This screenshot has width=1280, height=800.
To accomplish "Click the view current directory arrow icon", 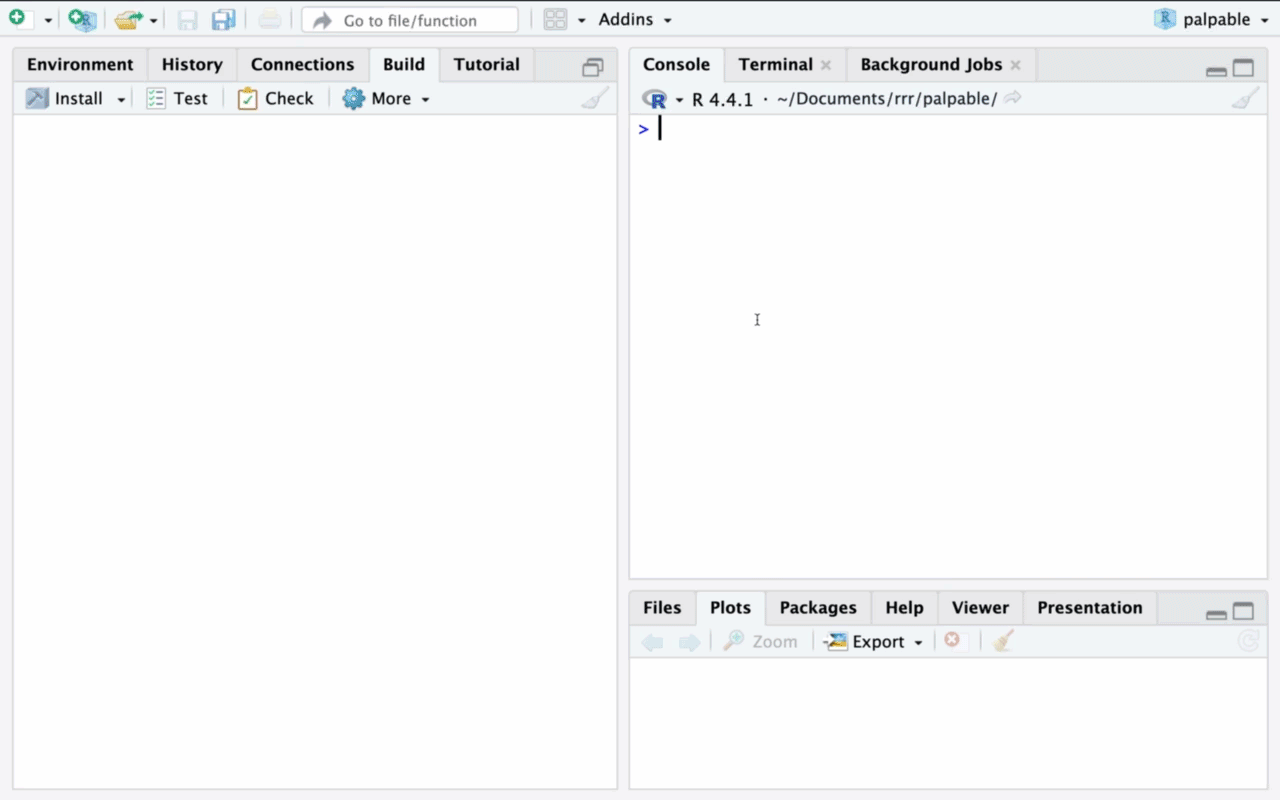I will coord(1013,98).
